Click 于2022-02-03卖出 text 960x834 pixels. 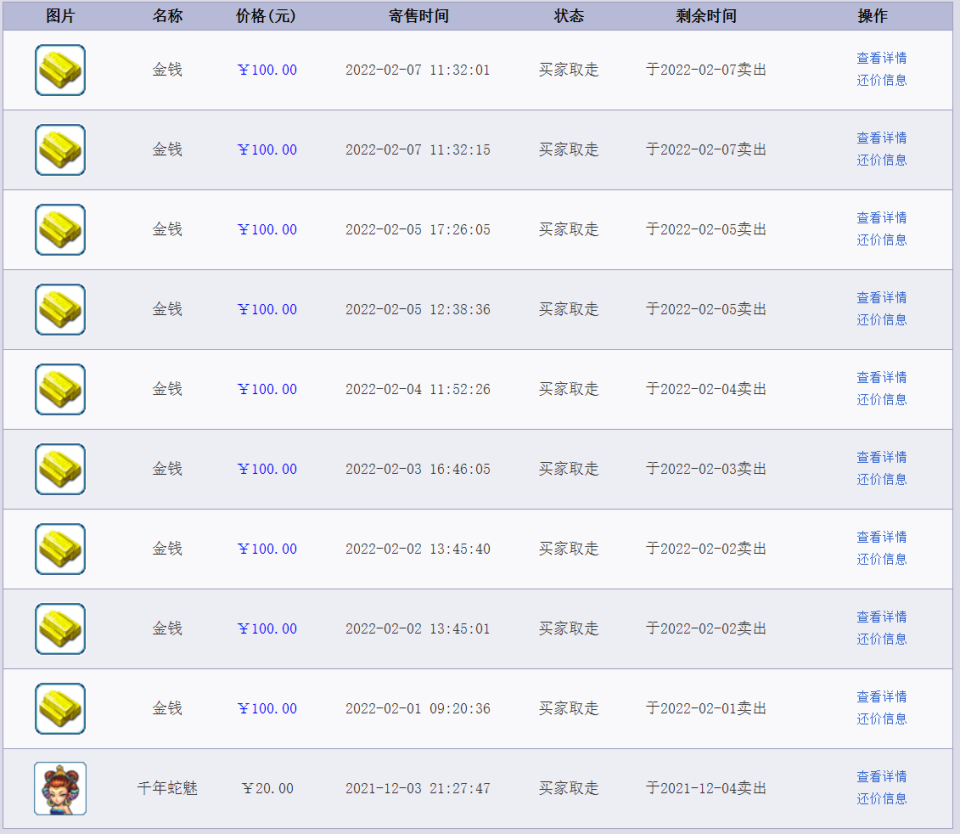click(x=706, y=469)
